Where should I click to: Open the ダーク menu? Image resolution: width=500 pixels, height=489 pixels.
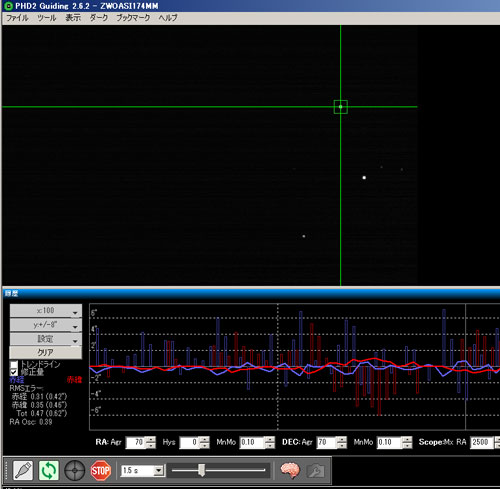(99, 18)
